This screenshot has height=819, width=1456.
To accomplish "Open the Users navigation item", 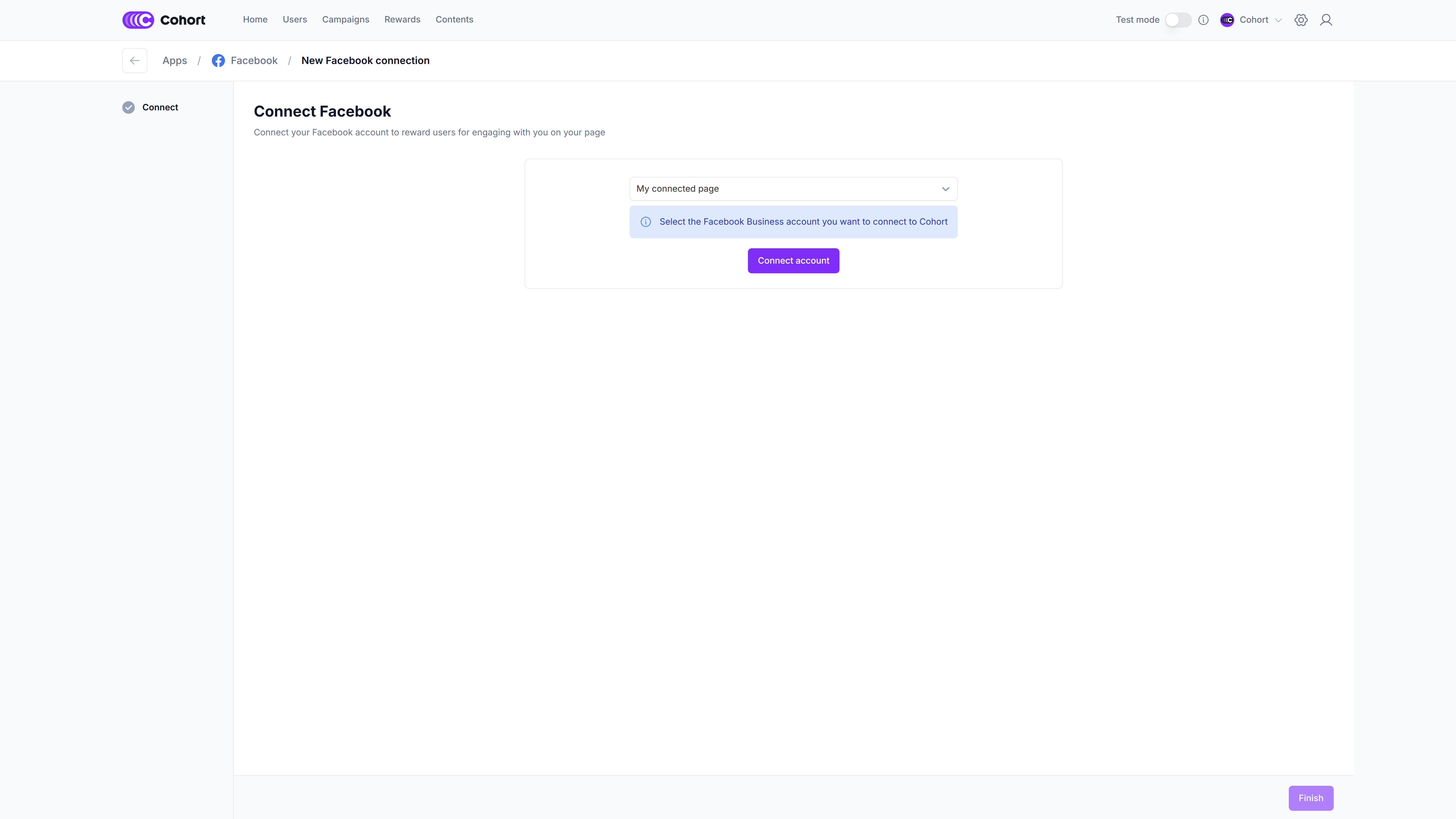I will (x=295, y=20).
